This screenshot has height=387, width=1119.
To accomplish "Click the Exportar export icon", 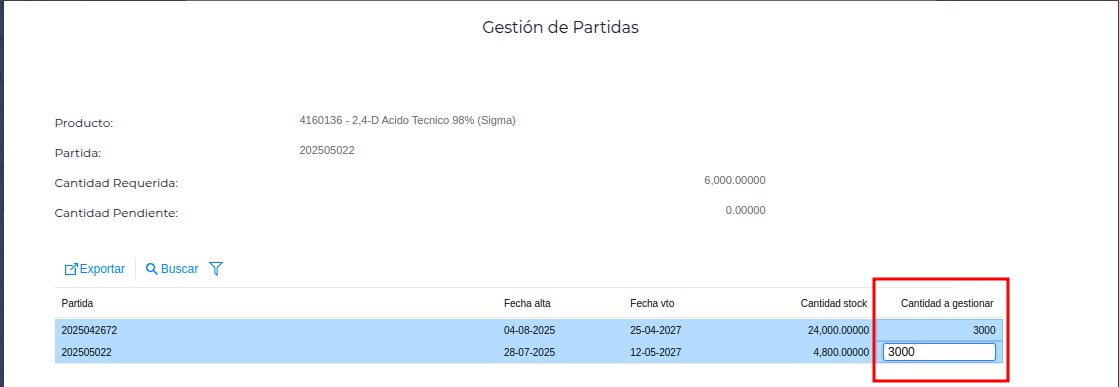I will [71, 269].
